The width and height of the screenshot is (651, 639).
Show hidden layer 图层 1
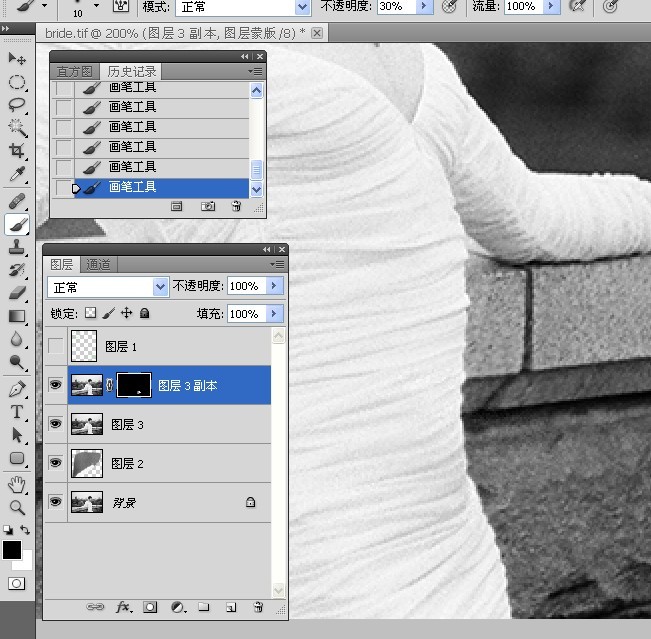pyautogui.click(x=56, y=346)
